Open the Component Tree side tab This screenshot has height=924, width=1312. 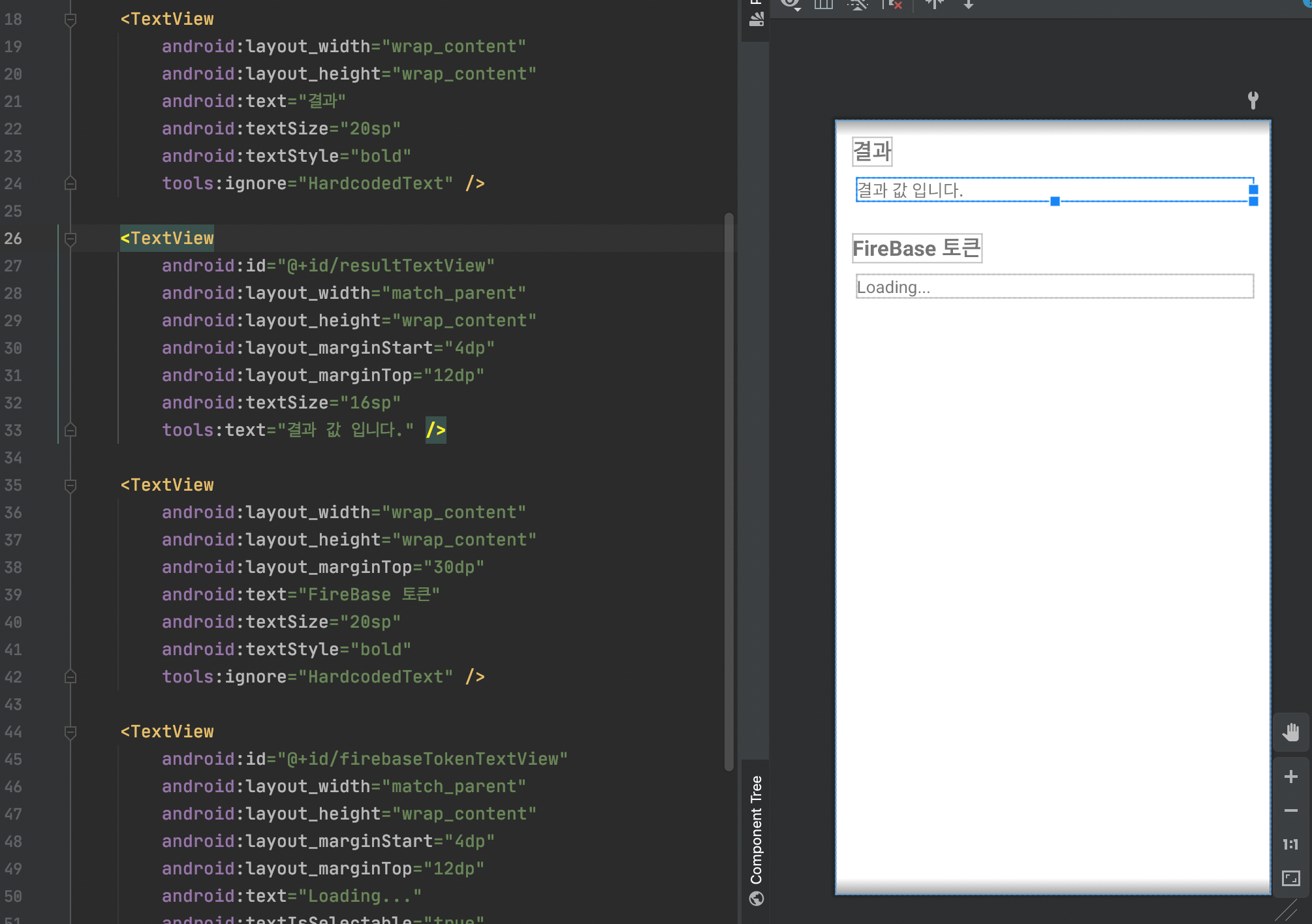pyautogui.click(x=756, y=830)
